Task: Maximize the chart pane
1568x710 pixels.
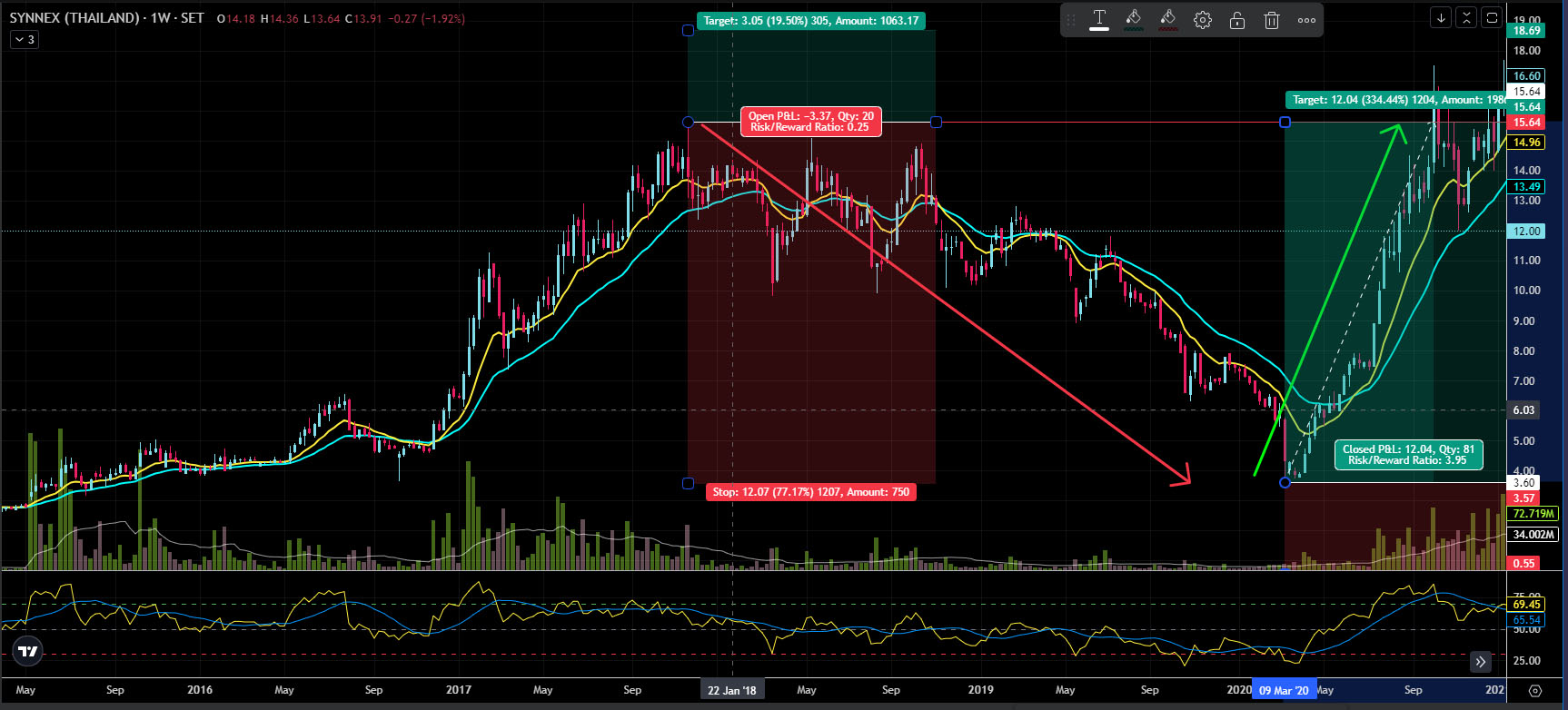Action: (x=1492, y=17)
